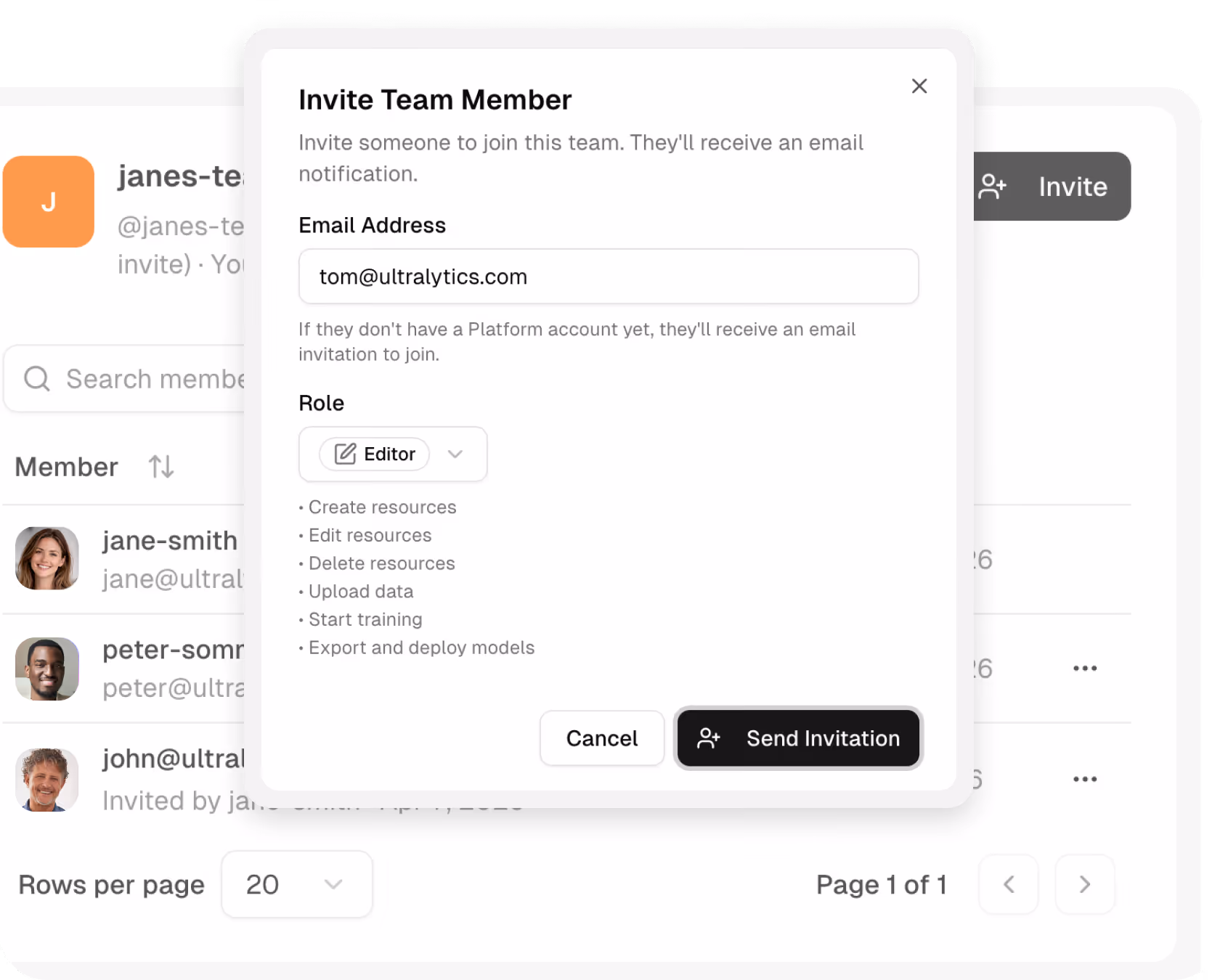Cancel the invite dialog

coord(601,738)
